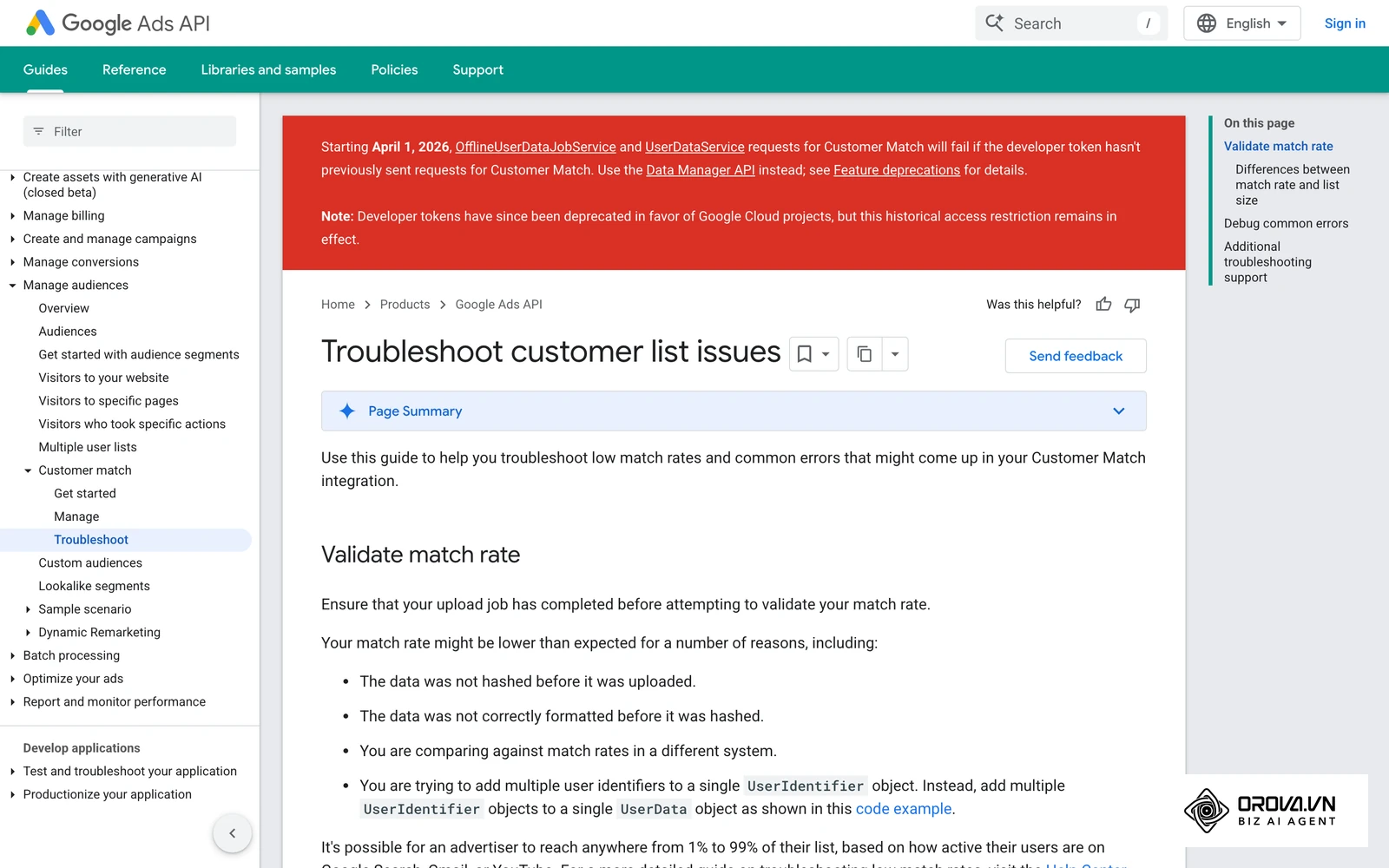The height and width of the screenshot is (868, 1389).
Task: Go to Libraries and samples tab
Action: pyautogui.click(x=268, y=69)
